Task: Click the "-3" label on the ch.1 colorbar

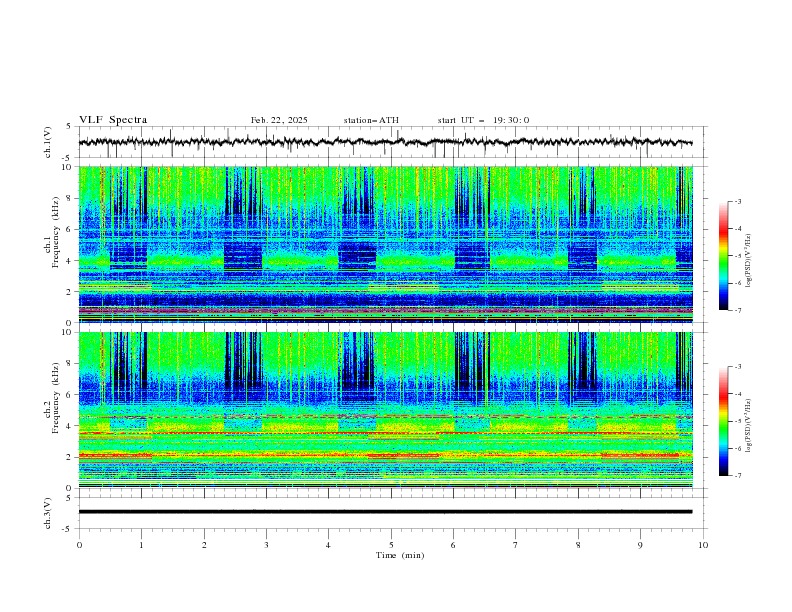Action: tap(737, 201)
